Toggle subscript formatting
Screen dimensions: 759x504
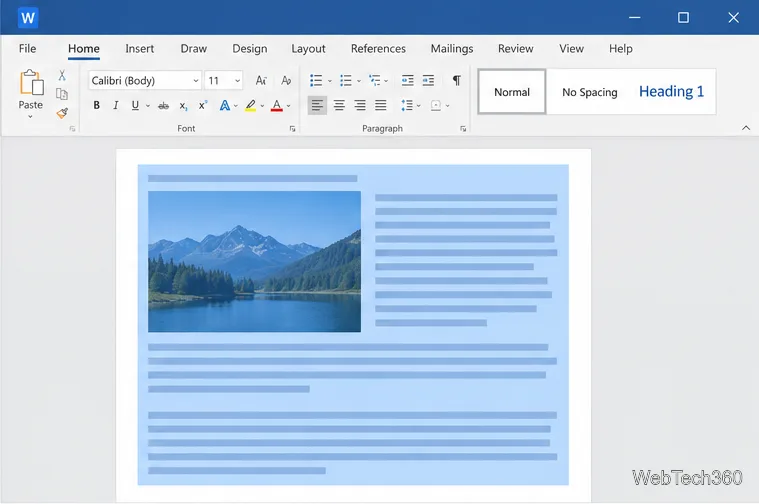click(x=183, y=106)
